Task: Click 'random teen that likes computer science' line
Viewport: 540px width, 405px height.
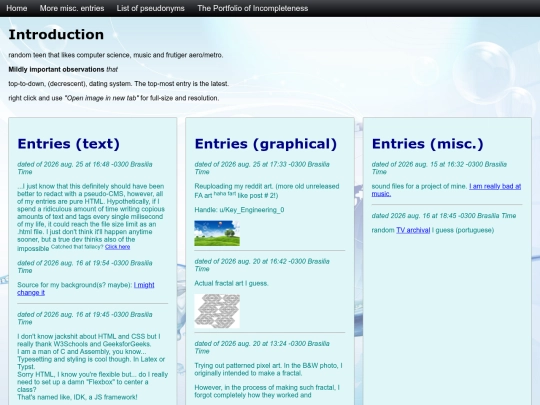Action: click(116, 55)
